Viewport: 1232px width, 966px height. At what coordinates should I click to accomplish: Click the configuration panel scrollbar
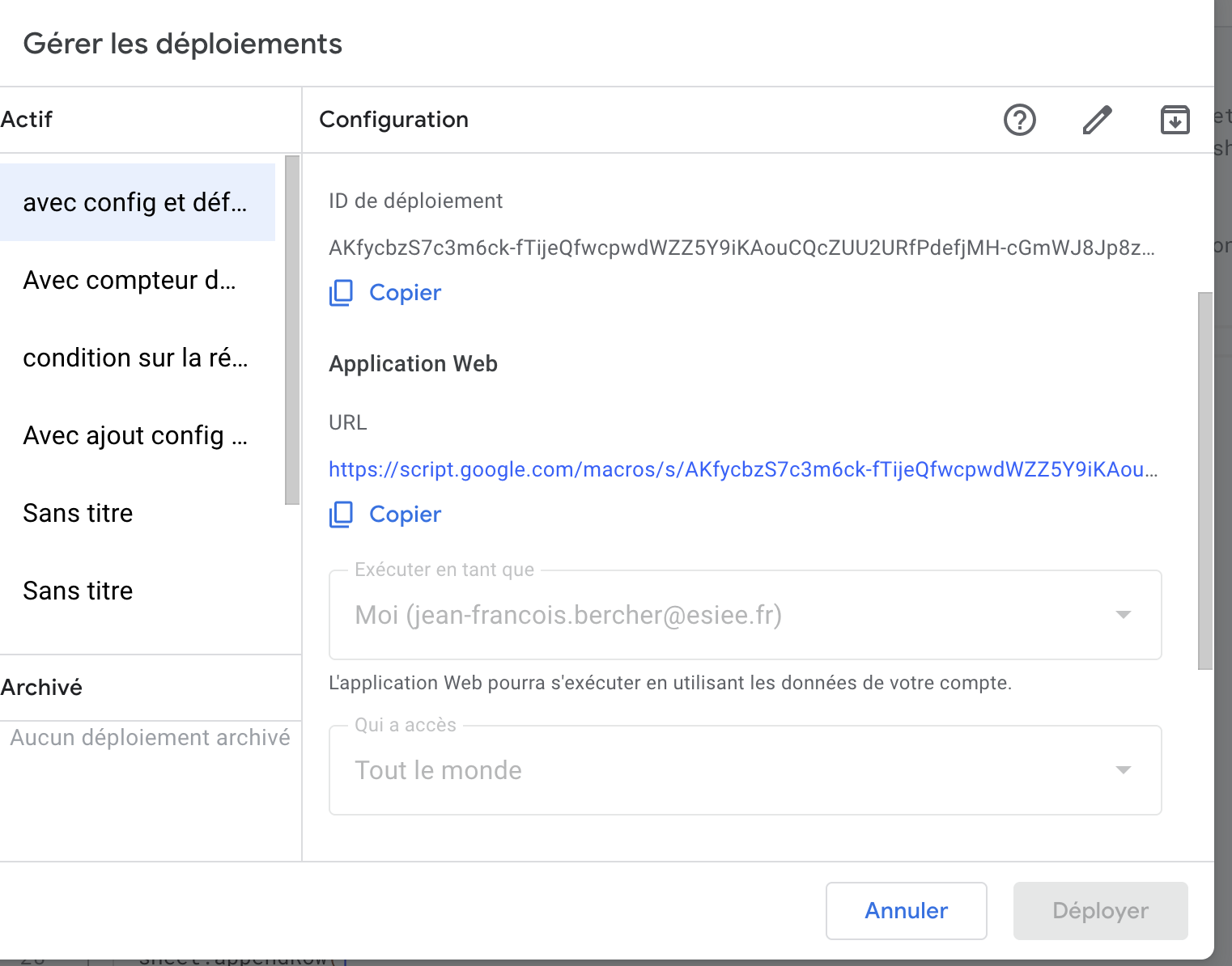[x=1205, y=481]
